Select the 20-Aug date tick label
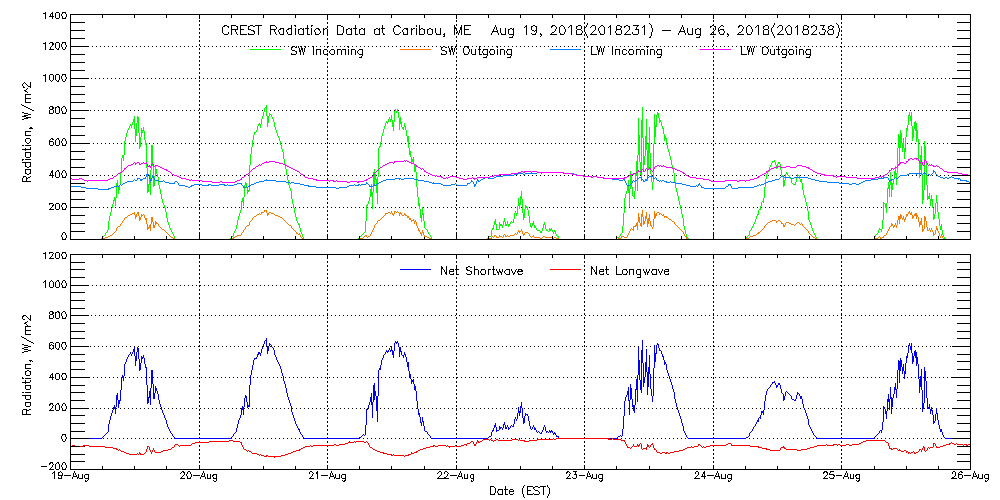The width and height of the screenshot is (1000, 500). click(200, 476)
